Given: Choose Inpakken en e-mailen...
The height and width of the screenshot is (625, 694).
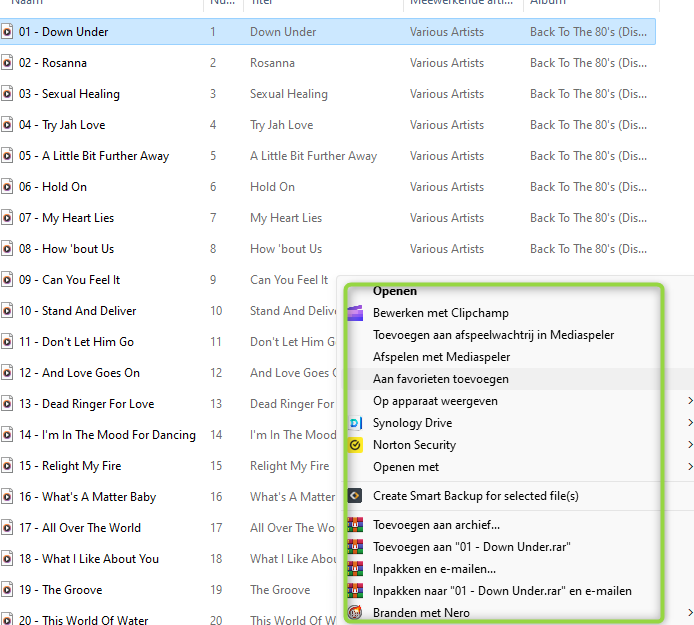Looking at the screenshot, I should click(434, 569).
